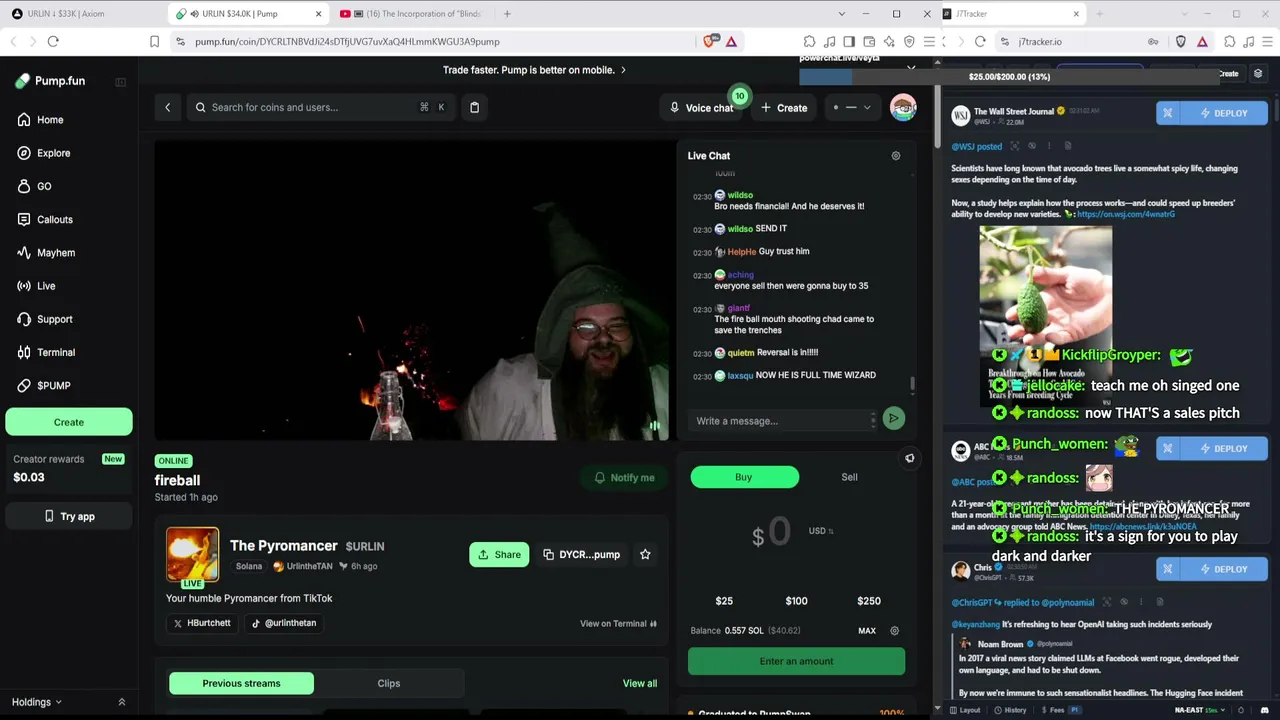Open the Pump.fun browser hamburger menu
1280x720 pixels.
(930, 41)
